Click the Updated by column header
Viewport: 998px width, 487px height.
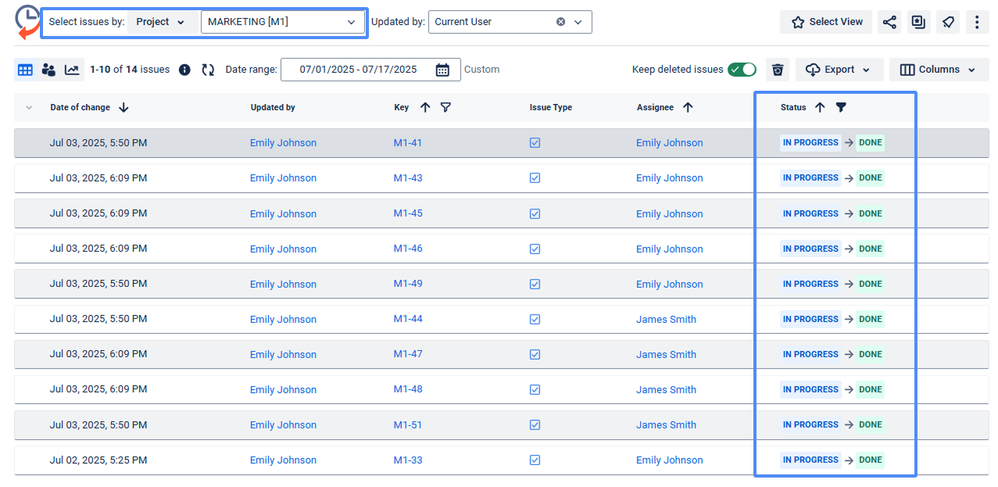tap(272, 108)
